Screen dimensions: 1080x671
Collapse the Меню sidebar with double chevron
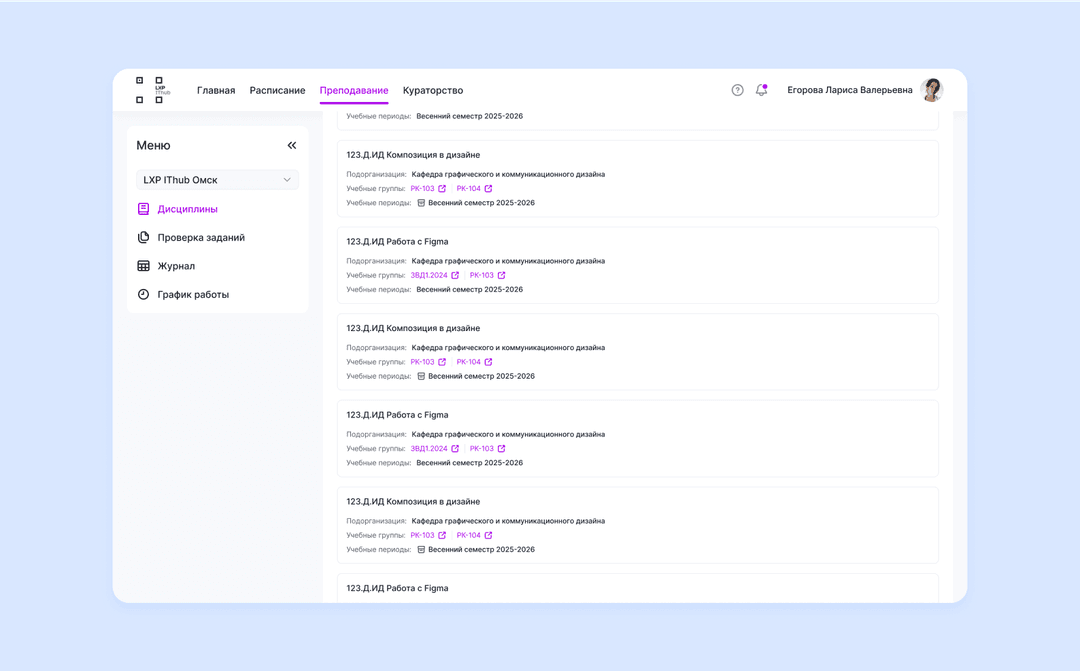click(x=292, y=145)
